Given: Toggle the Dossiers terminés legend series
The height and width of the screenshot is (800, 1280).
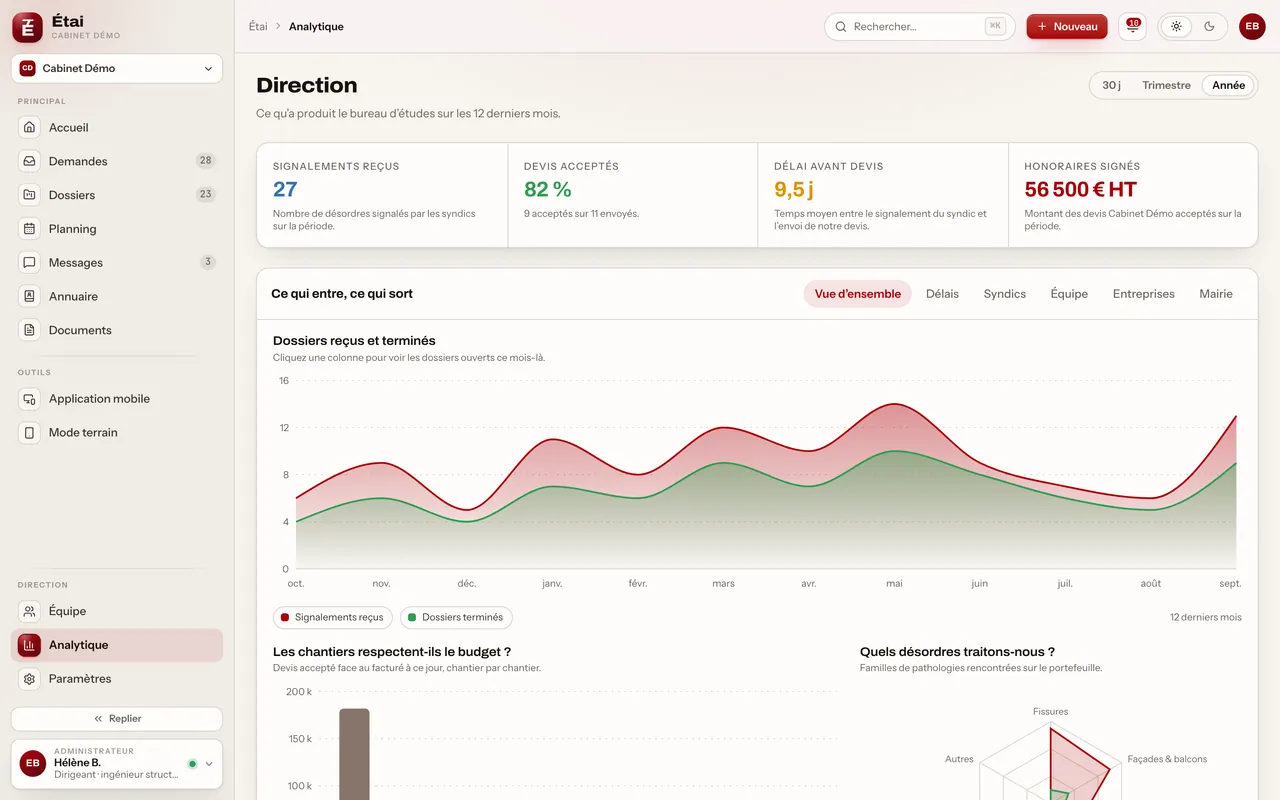Looking at the screenshot, I should pyautogui.click(x=456, y=617).
